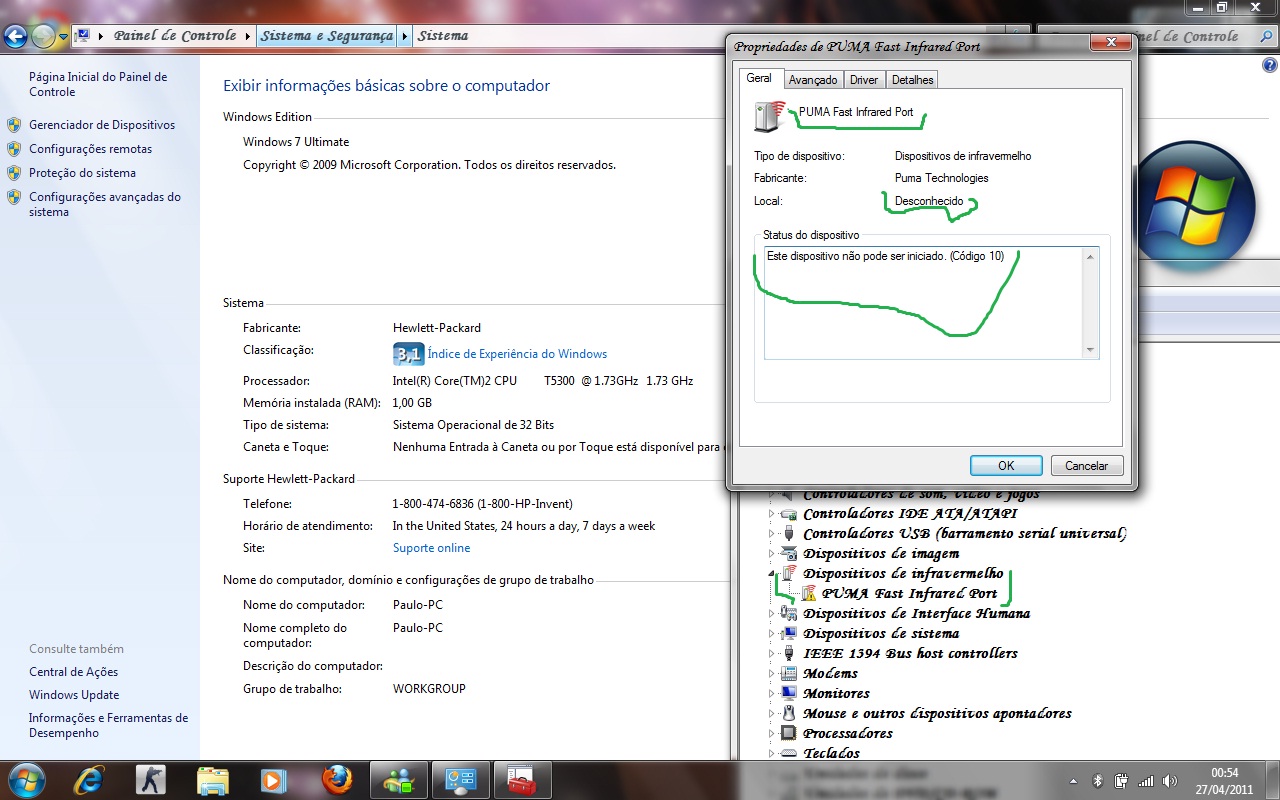Click the infrared device icon in the dialog
Screen dimensions: 1280x800
771,116
